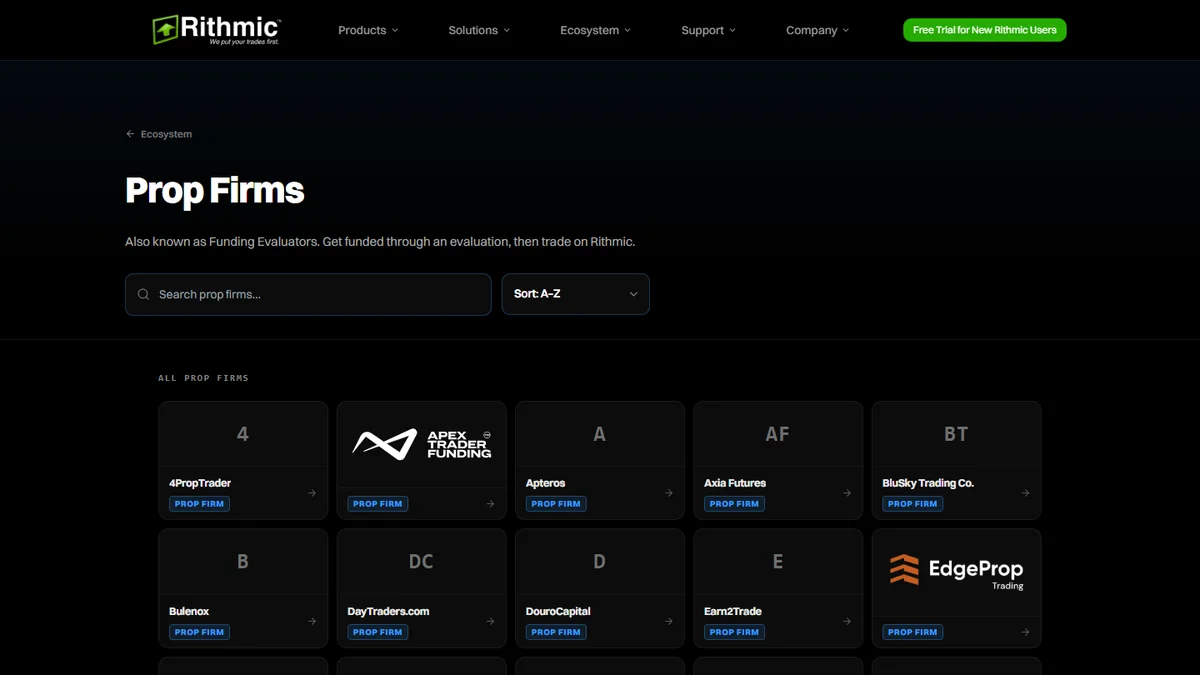The image size is (1200, 675).
Task: Click the Rithmic logo
Action: coord(216,30)
